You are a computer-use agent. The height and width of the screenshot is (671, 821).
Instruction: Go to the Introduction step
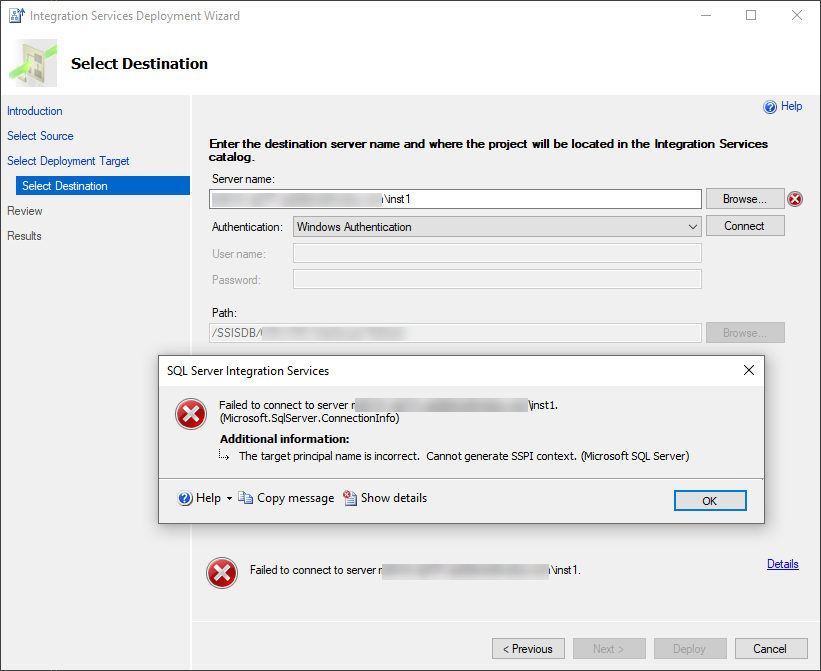[35, 111]
